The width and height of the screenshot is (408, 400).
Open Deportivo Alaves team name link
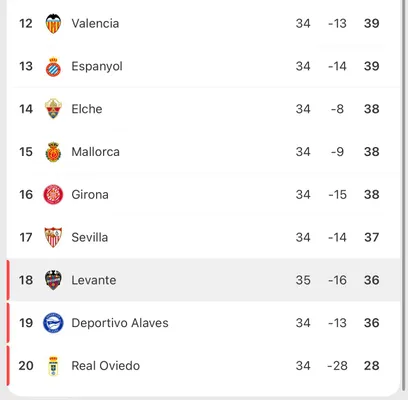coord(120,323)
